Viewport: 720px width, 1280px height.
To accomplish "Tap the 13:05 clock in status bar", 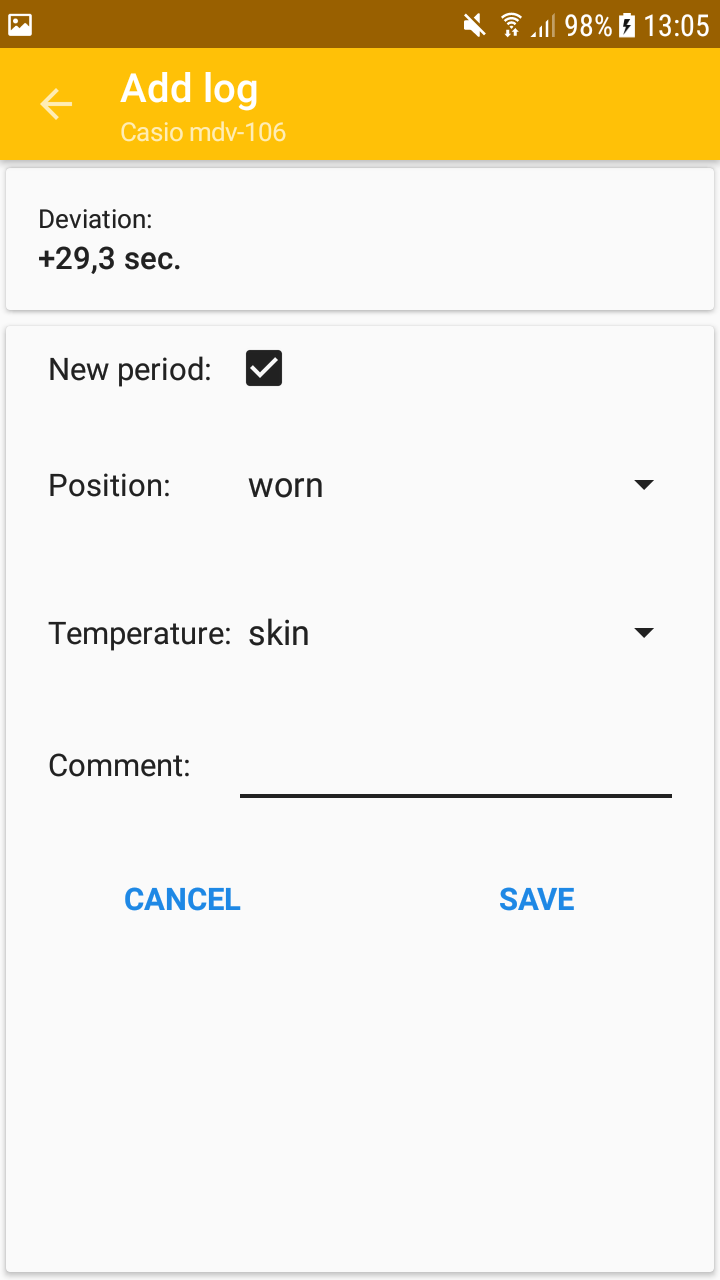I will pyautogui.click(x=676, y=25).
